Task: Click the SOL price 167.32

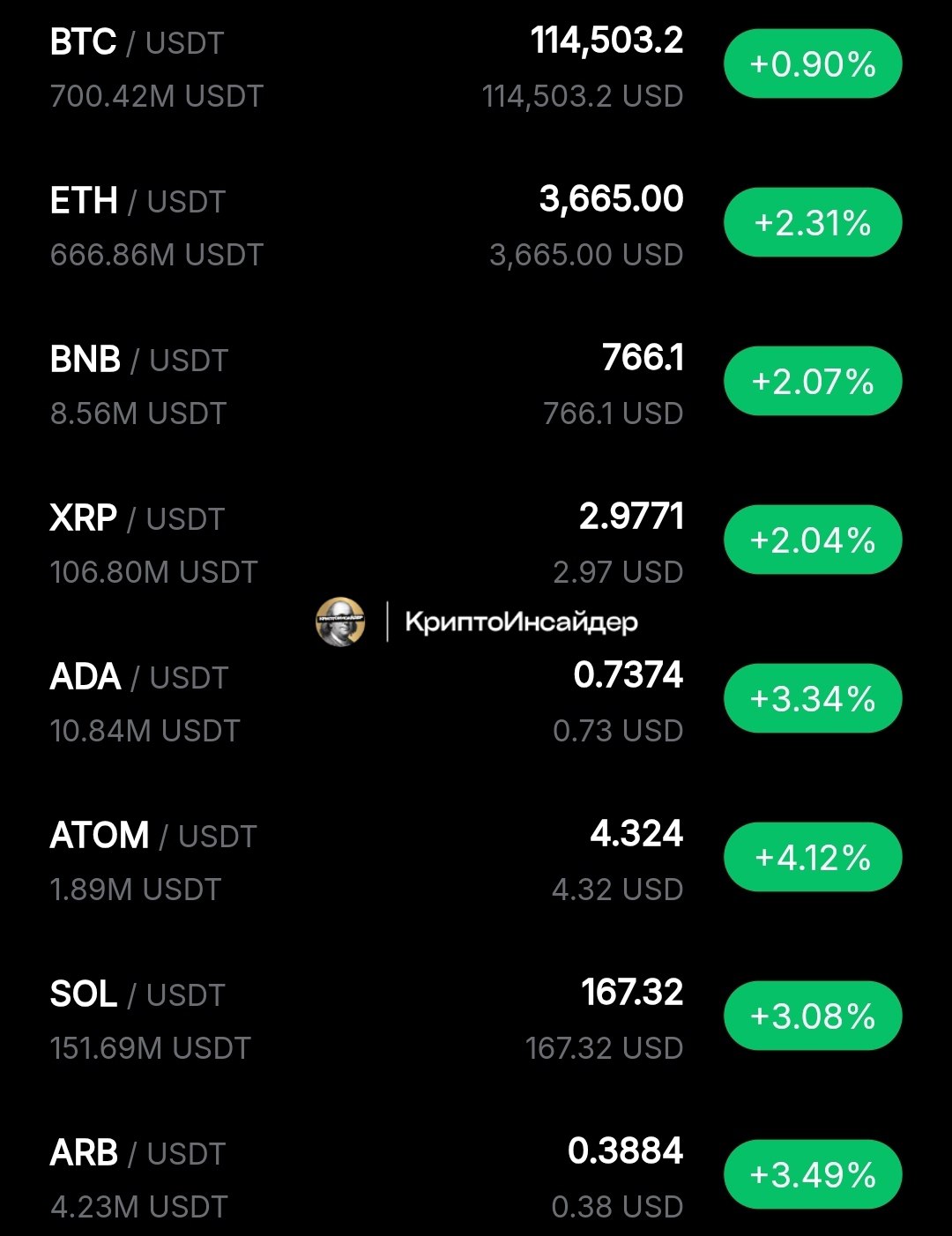Action: (x=632, y=993)
